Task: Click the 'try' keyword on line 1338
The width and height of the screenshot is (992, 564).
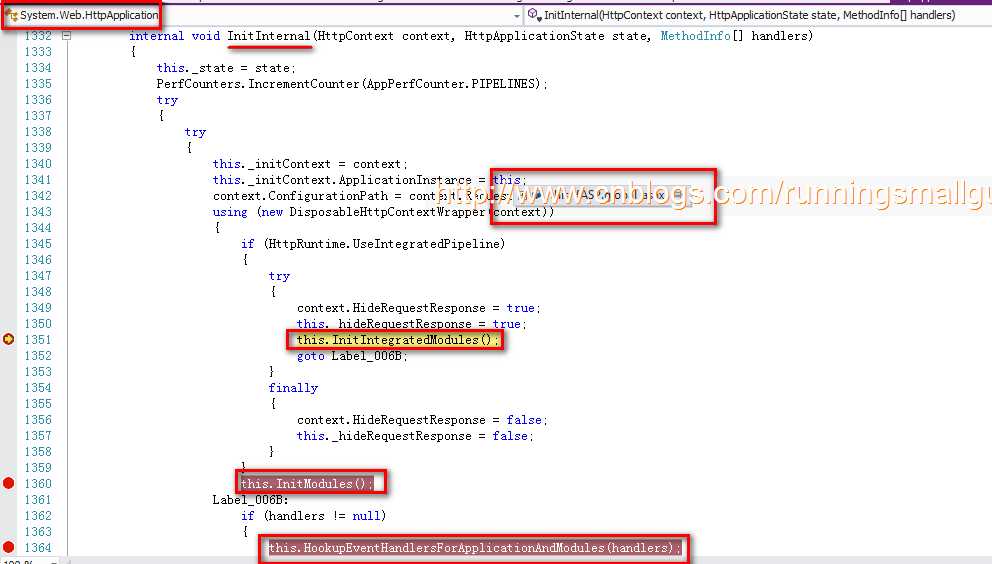Action: [195, 132]
